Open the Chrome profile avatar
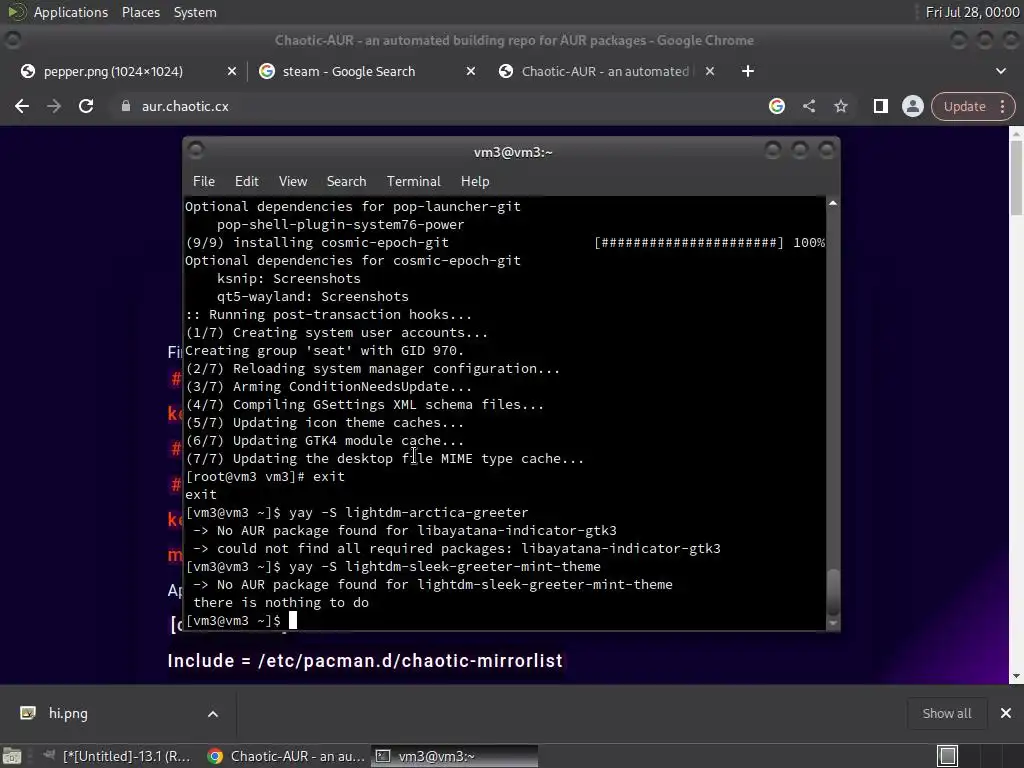 (x=912, y=106)
